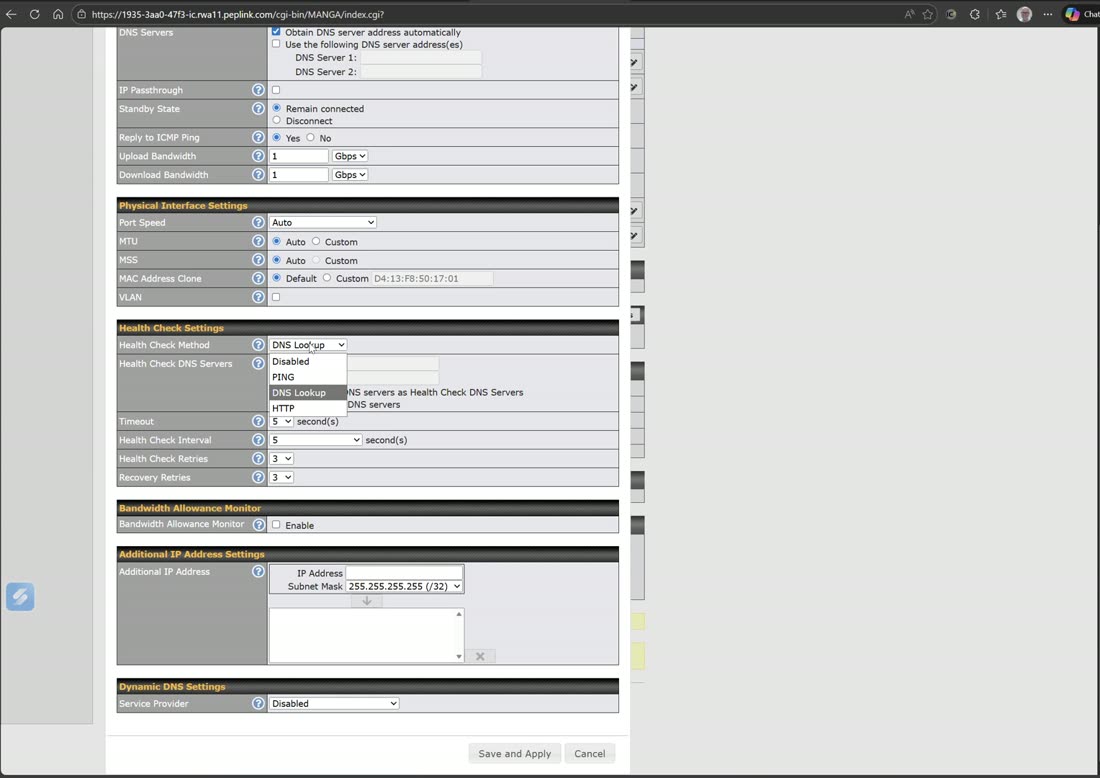Show help for Upload Bandwidth
This screenshot has width=1100, height=778.
click(258, 156)
